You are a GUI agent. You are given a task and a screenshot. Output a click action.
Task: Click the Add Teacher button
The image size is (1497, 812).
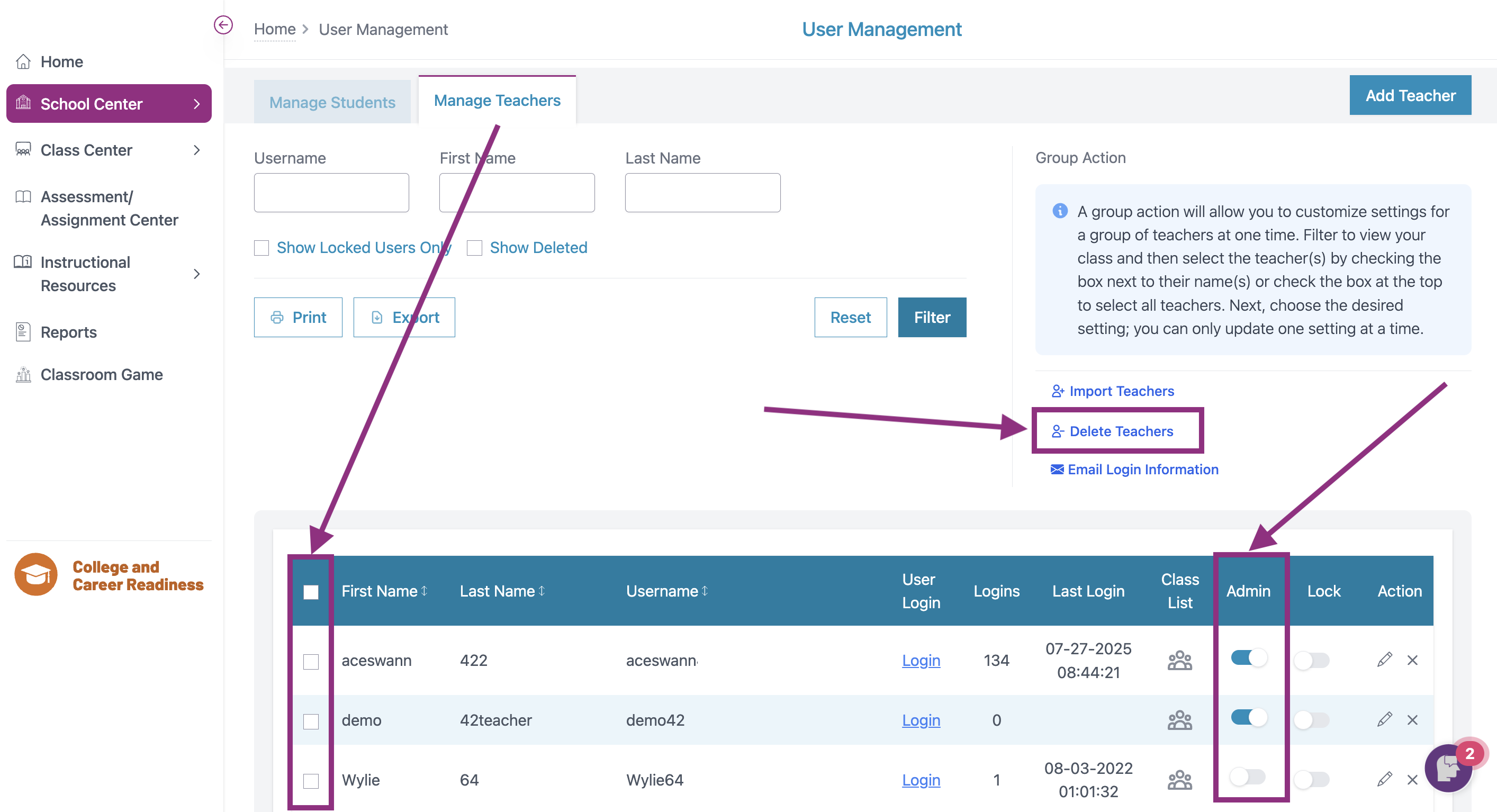tap(1410, 95)
